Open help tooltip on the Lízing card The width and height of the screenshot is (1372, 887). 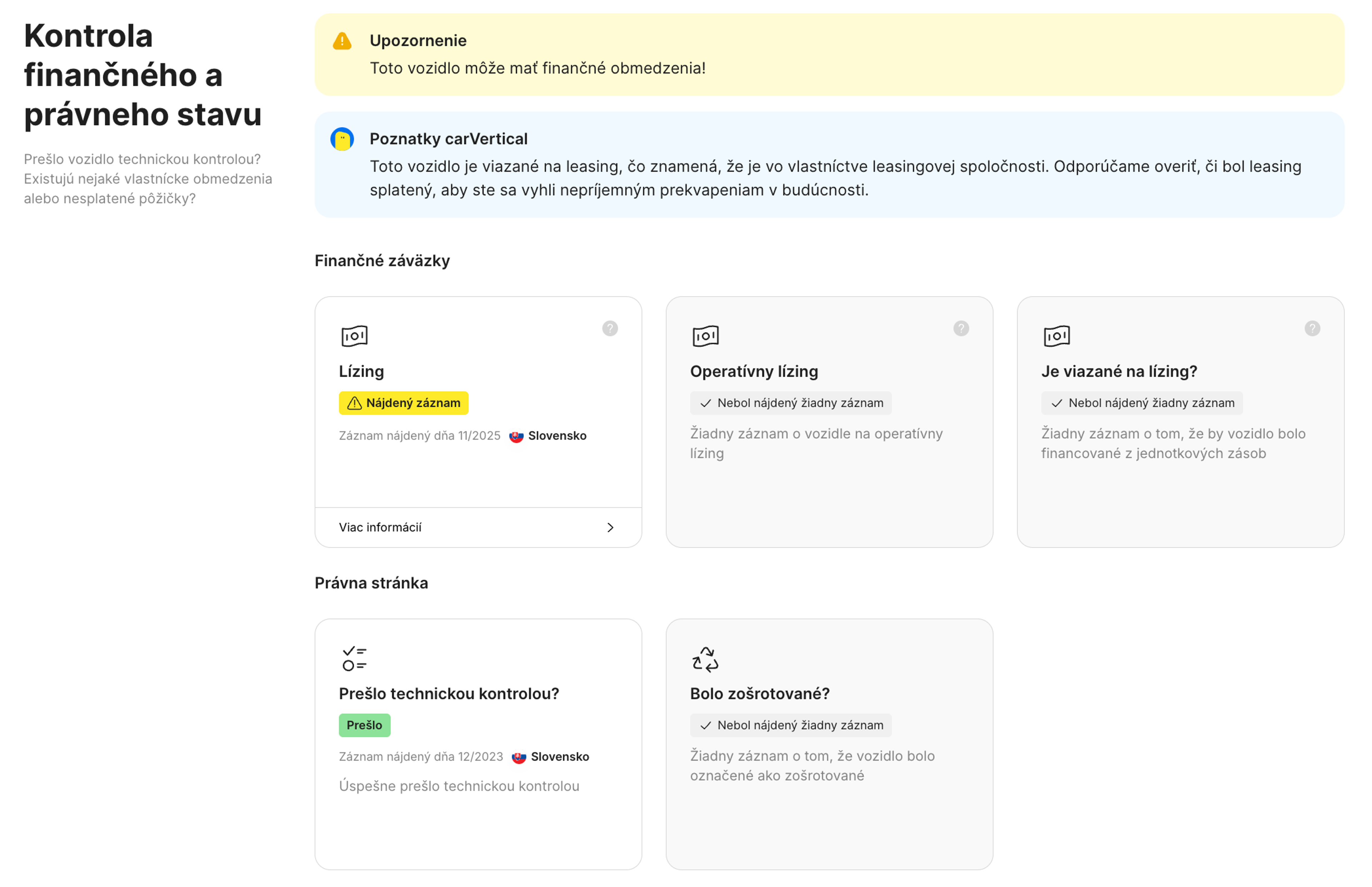610,328
